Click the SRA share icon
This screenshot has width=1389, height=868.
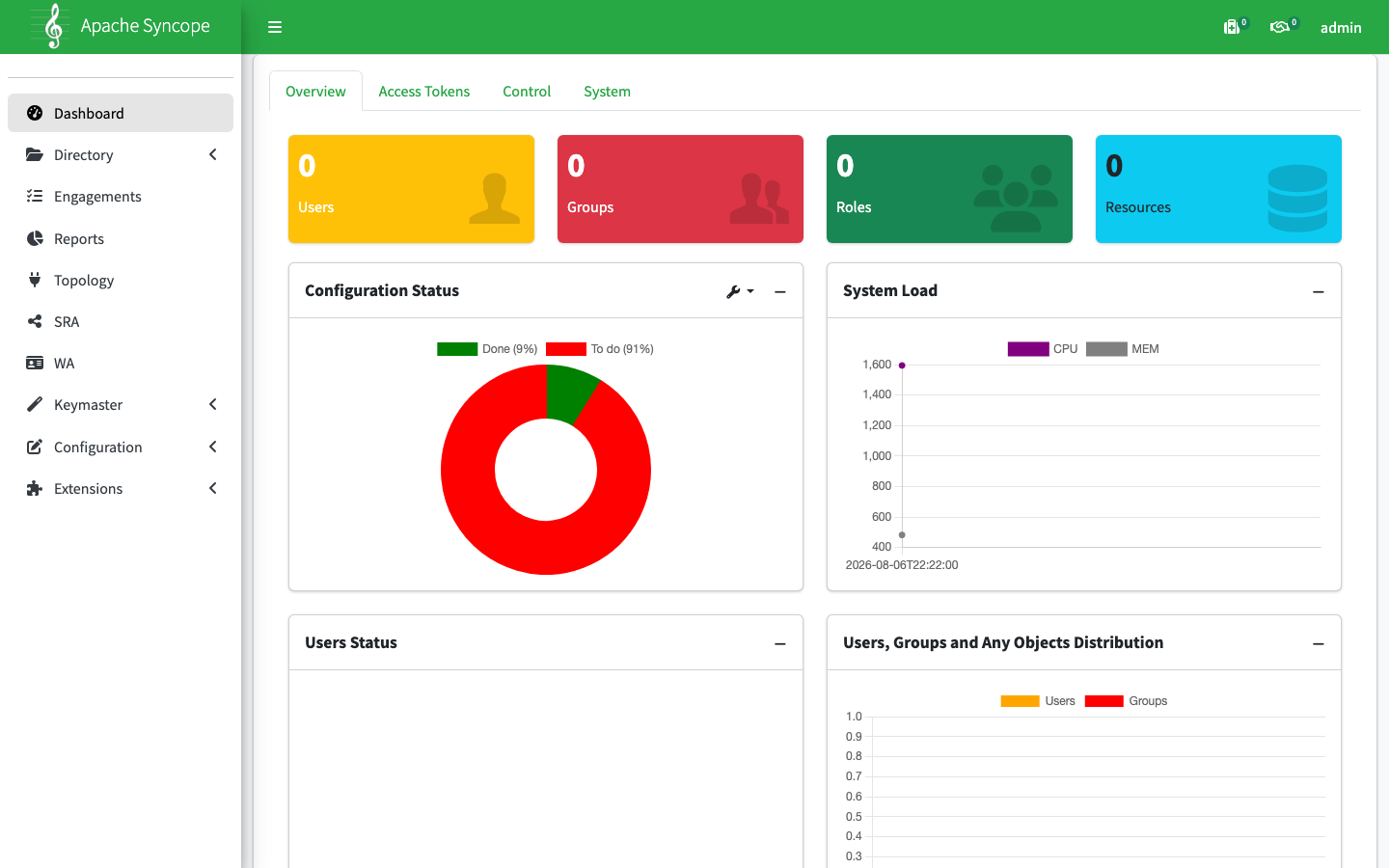(x=35, y=321)
